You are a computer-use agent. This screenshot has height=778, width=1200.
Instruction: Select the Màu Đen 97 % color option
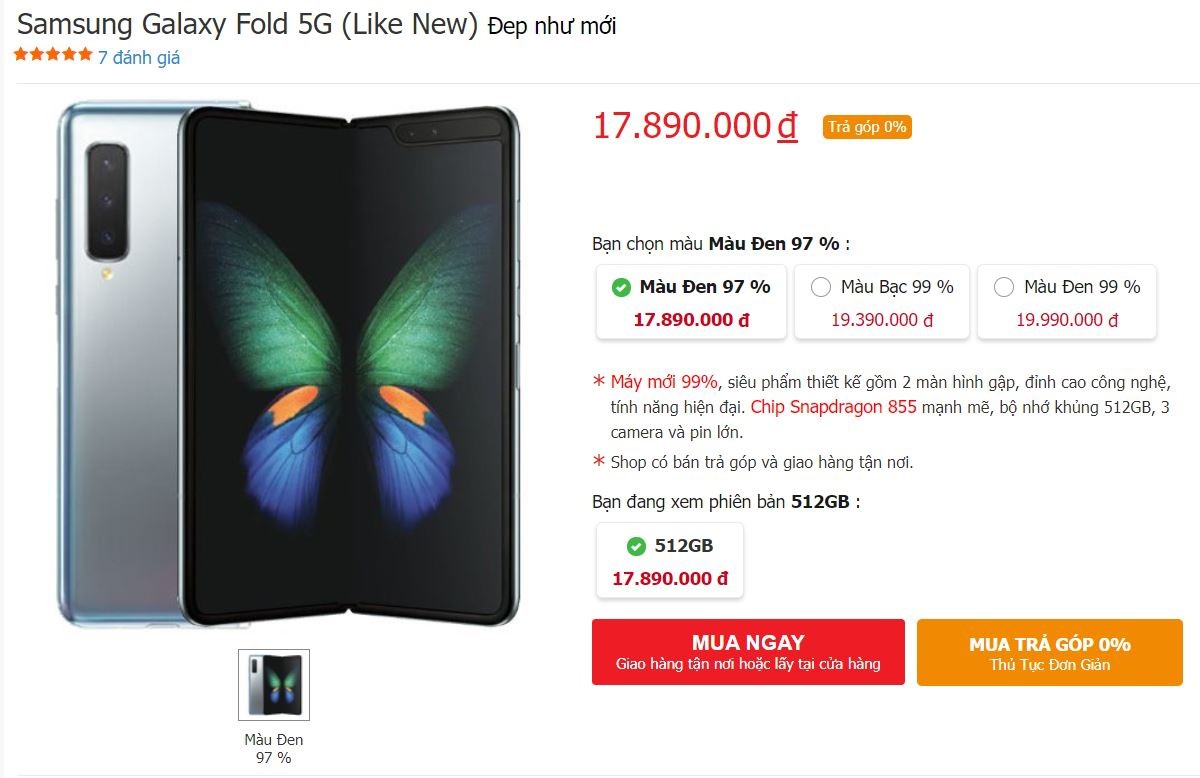(690, 302)
